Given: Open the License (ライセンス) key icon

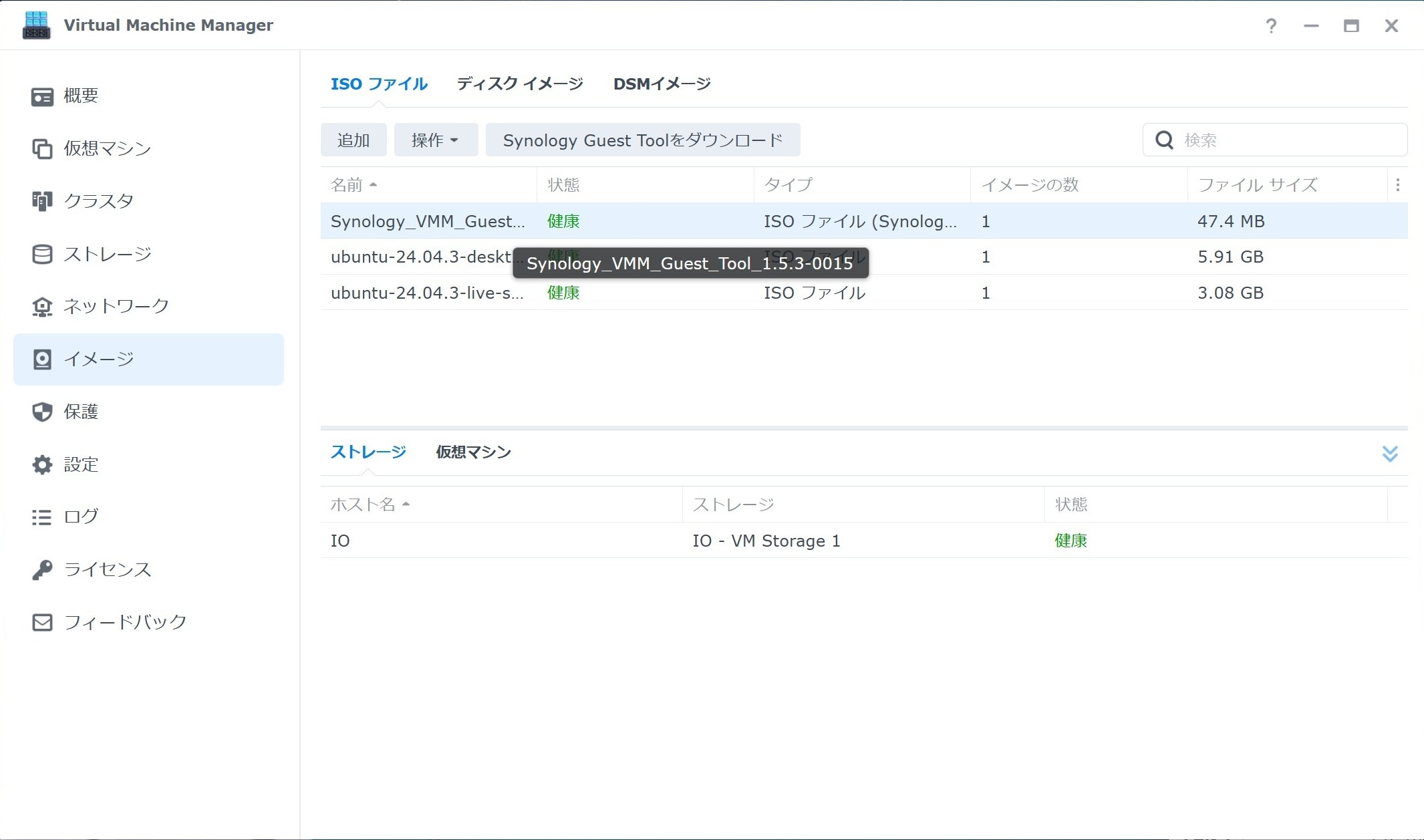Looking at the screenshot, I should [42, 570].
